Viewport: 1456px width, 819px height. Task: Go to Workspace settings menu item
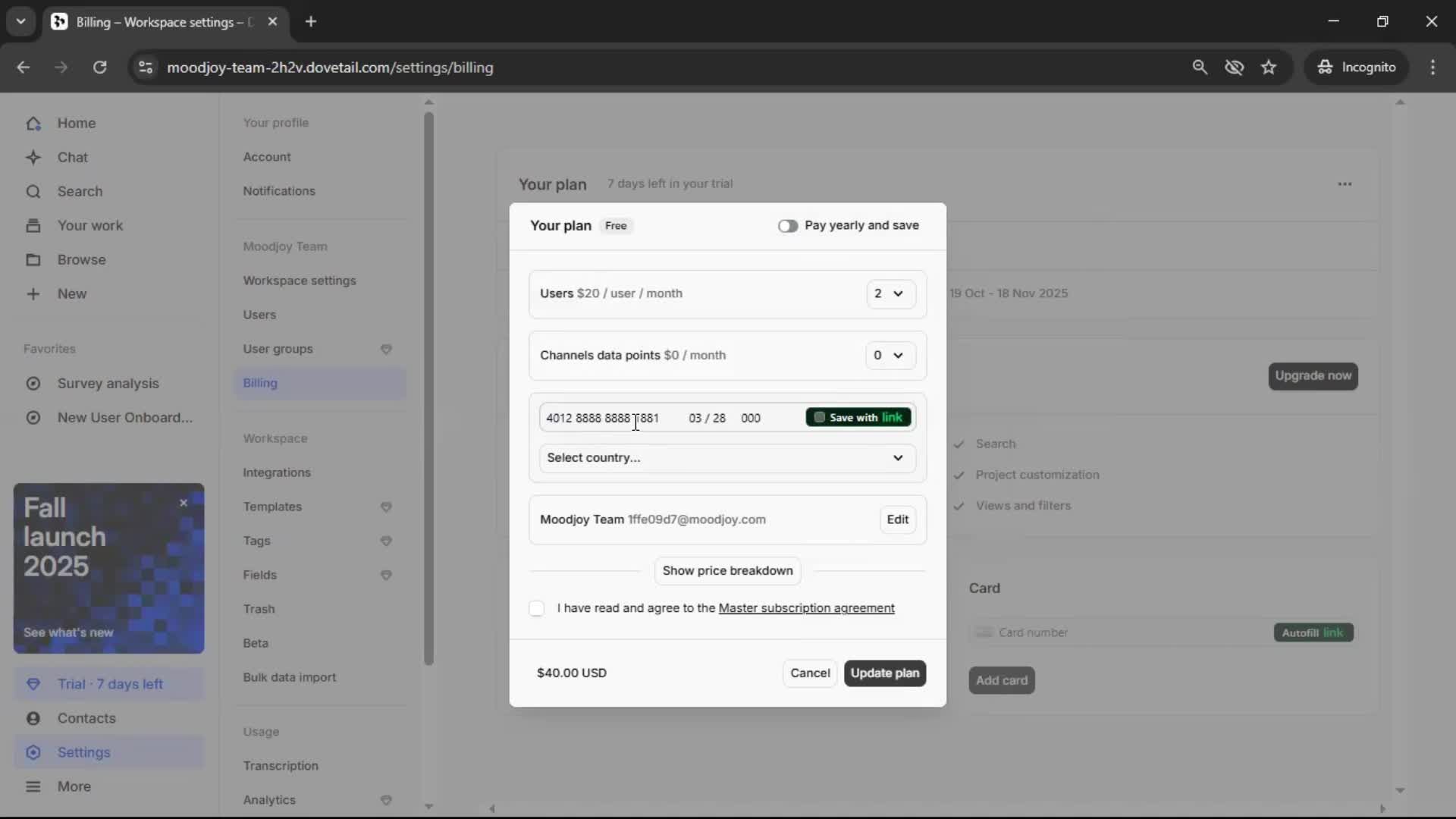click(x=300, y=281)
